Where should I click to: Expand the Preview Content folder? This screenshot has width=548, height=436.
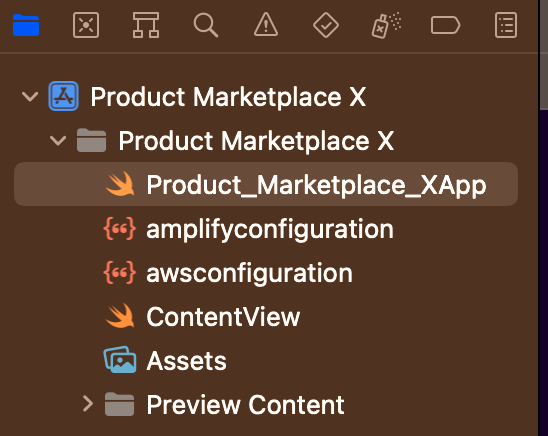[88, 404]
